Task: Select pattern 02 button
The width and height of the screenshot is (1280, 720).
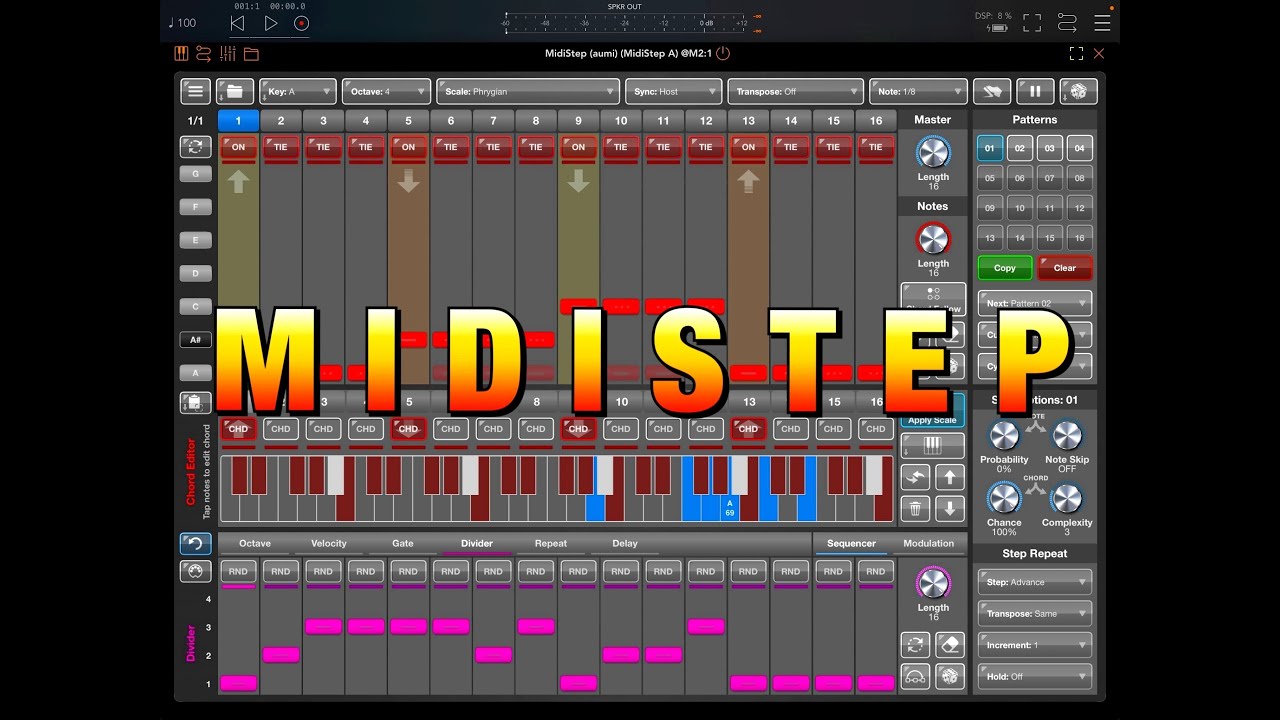Action: (x=1019, y=148)
